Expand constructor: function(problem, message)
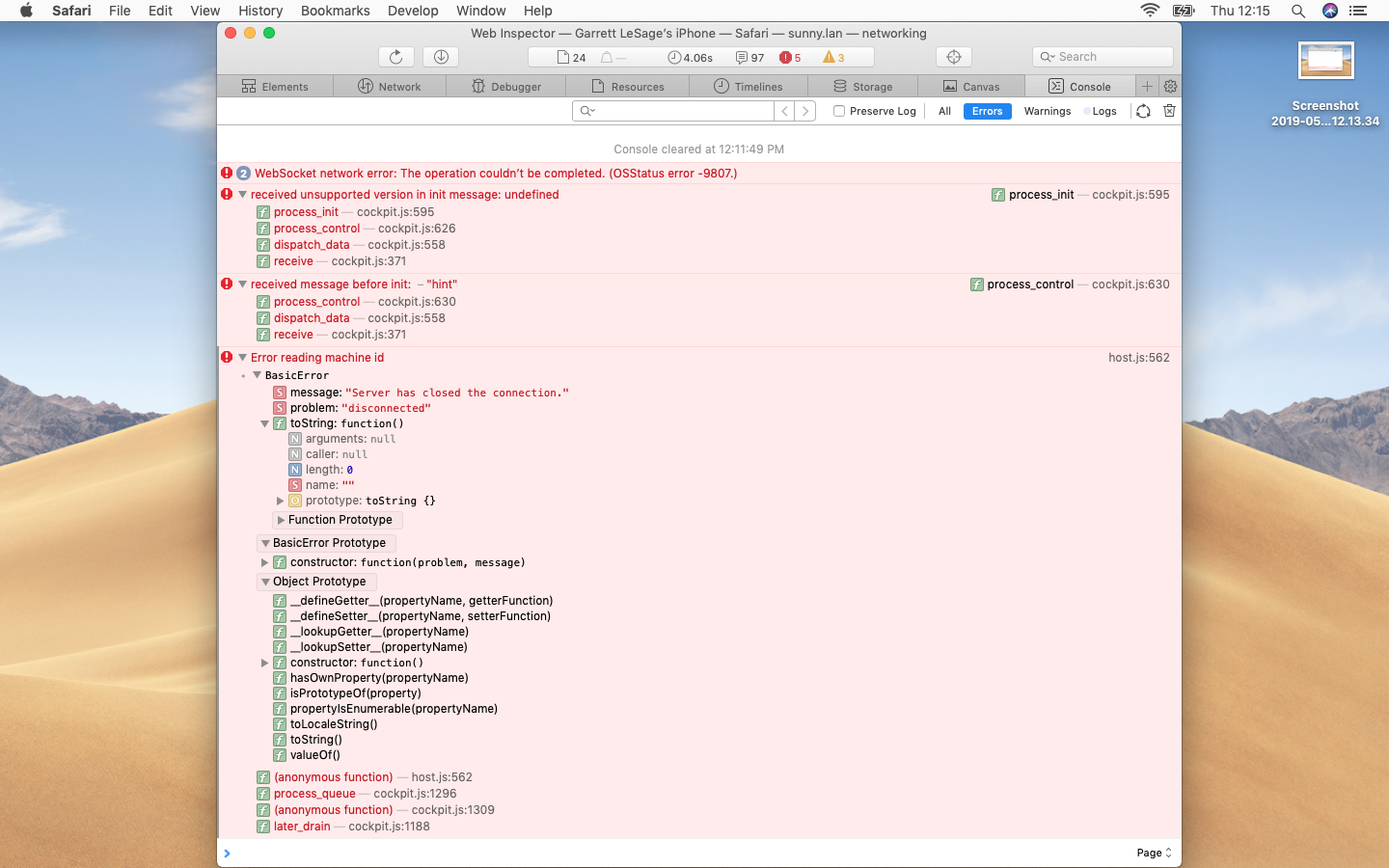The image size is (1389, 868). (x=264, y=562)
